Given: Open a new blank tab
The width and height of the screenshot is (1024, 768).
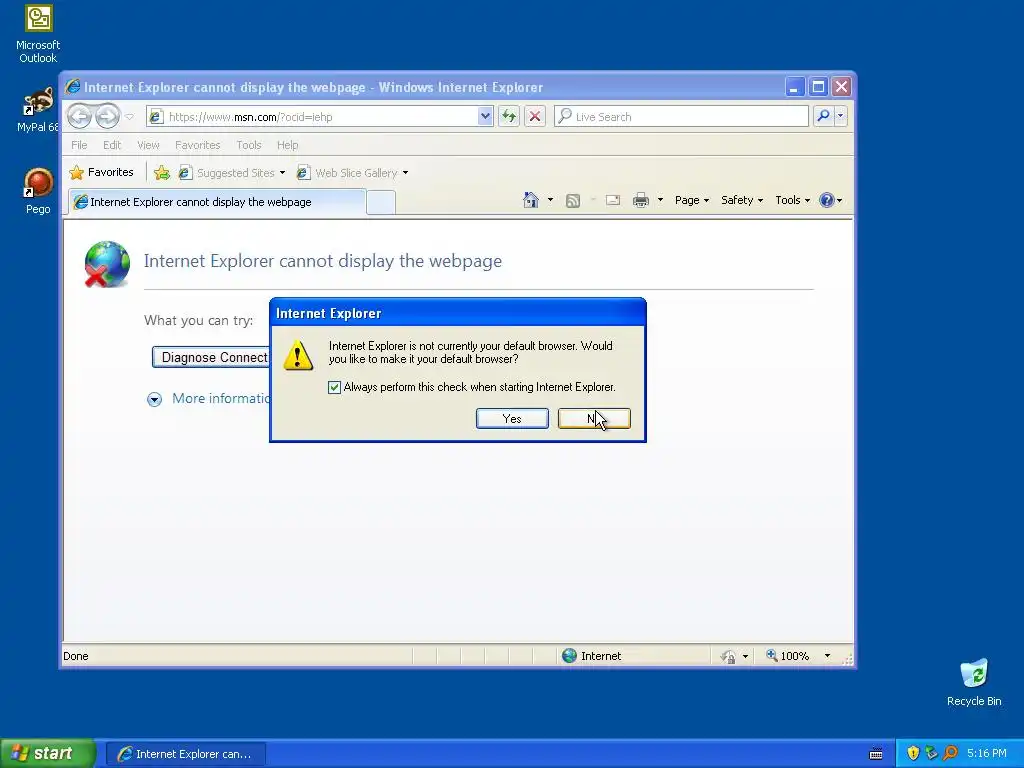Looking at the screenshot, I should 381,202.
